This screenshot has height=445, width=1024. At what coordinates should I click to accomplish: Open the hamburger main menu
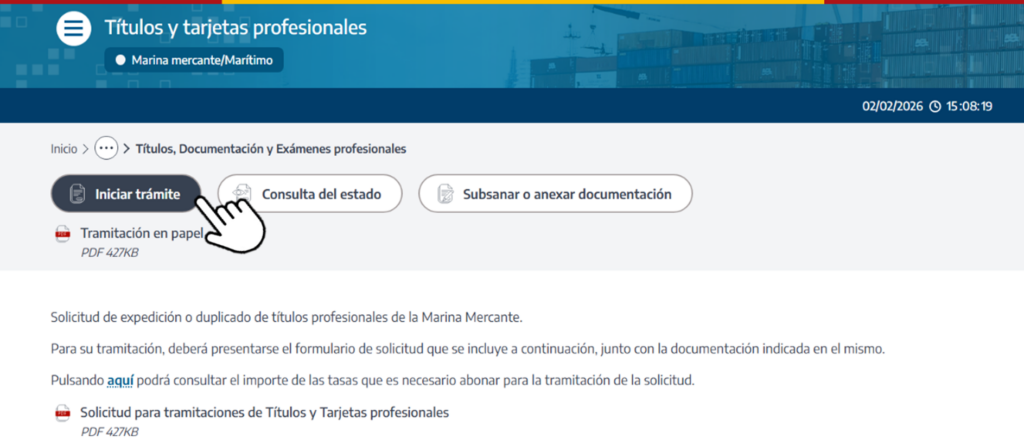pos(73,29)
